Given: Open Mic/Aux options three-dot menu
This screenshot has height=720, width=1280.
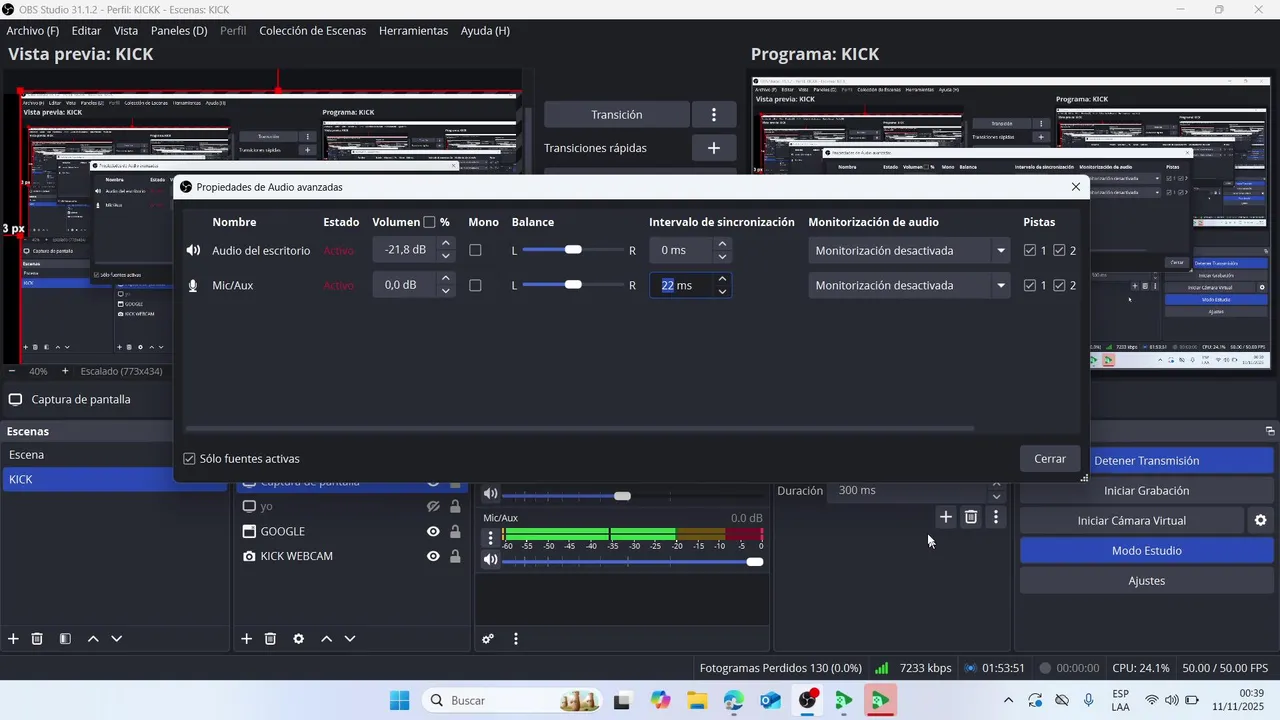Looking at the screenshot, I should pyautogui.click(x=490, y=538).
